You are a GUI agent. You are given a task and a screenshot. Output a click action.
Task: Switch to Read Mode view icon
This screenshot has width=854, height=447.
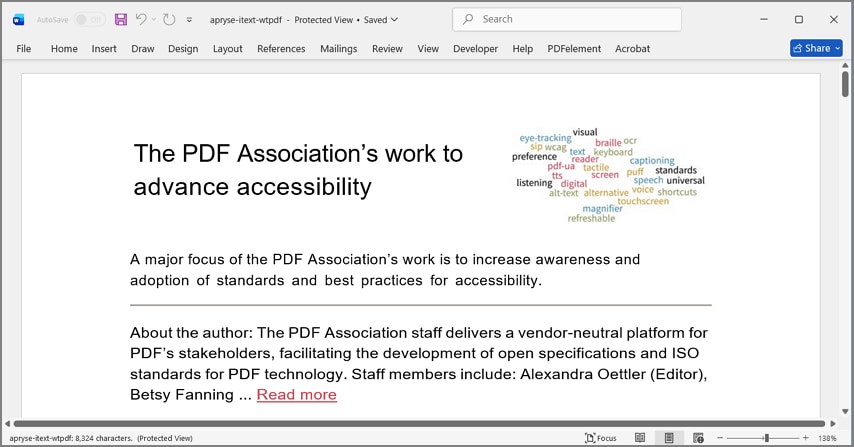640,438
